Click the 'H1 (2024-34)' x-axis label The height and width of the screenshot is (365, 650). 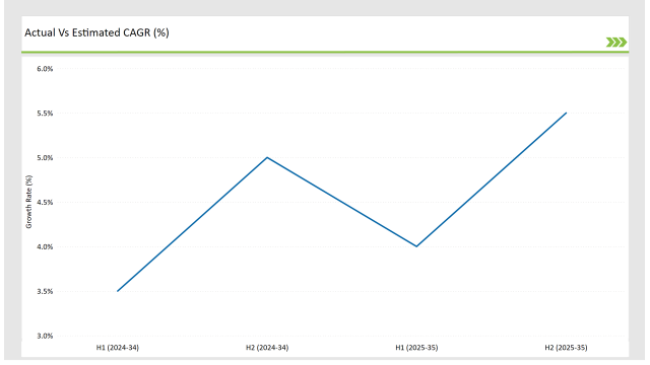tap(118, 348)
